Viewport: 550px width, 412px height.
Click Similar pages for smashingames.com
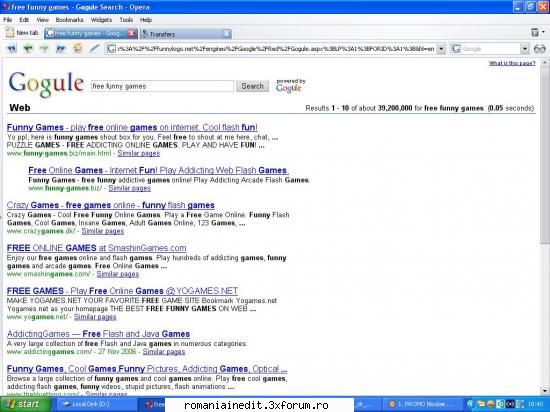point(118,274)
